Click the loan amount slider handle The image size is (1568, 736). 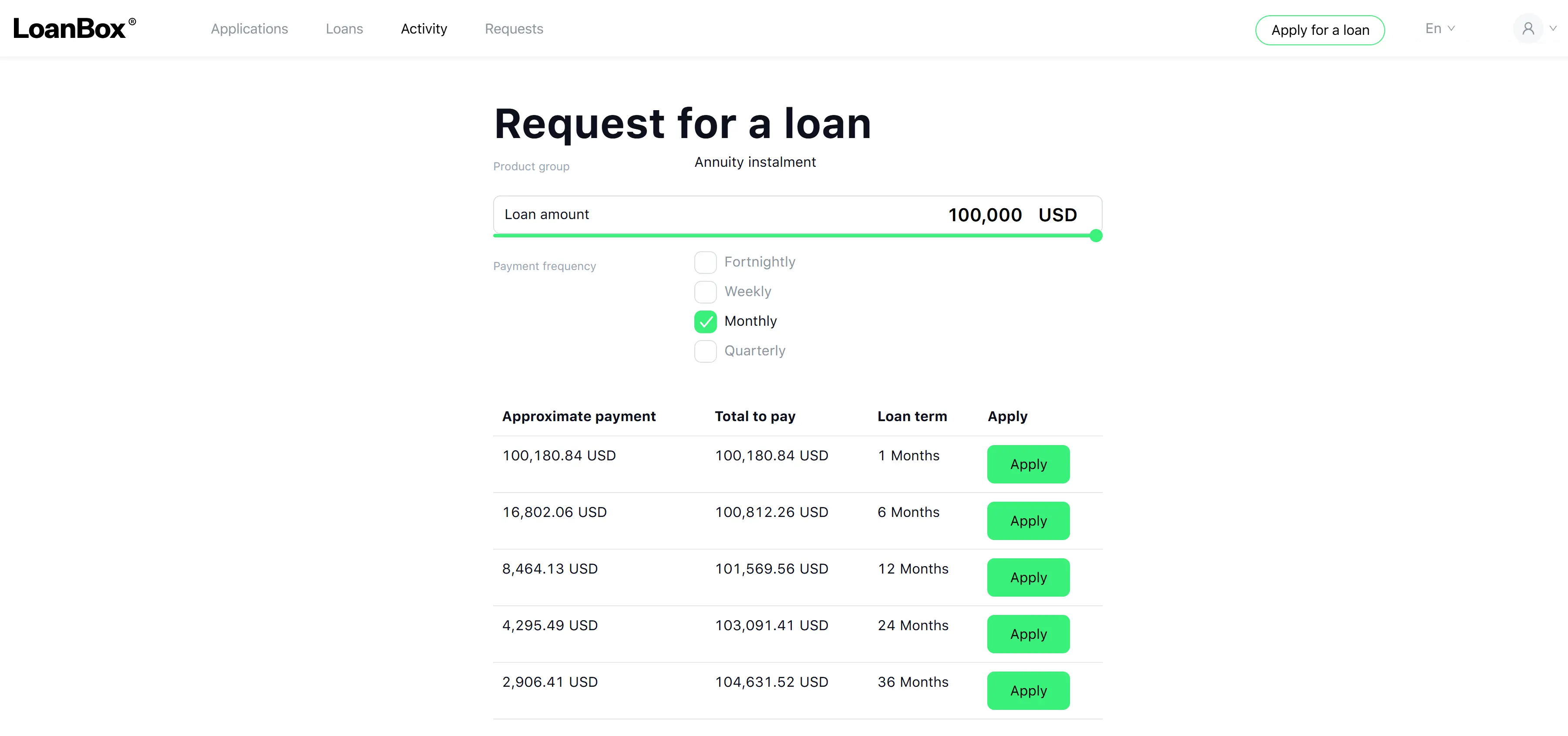1096,236
